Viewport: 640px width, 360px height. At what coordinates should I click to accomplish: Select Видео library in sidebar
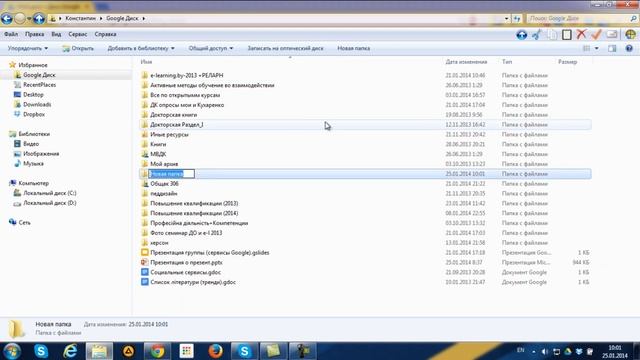[x=31, y=144]
